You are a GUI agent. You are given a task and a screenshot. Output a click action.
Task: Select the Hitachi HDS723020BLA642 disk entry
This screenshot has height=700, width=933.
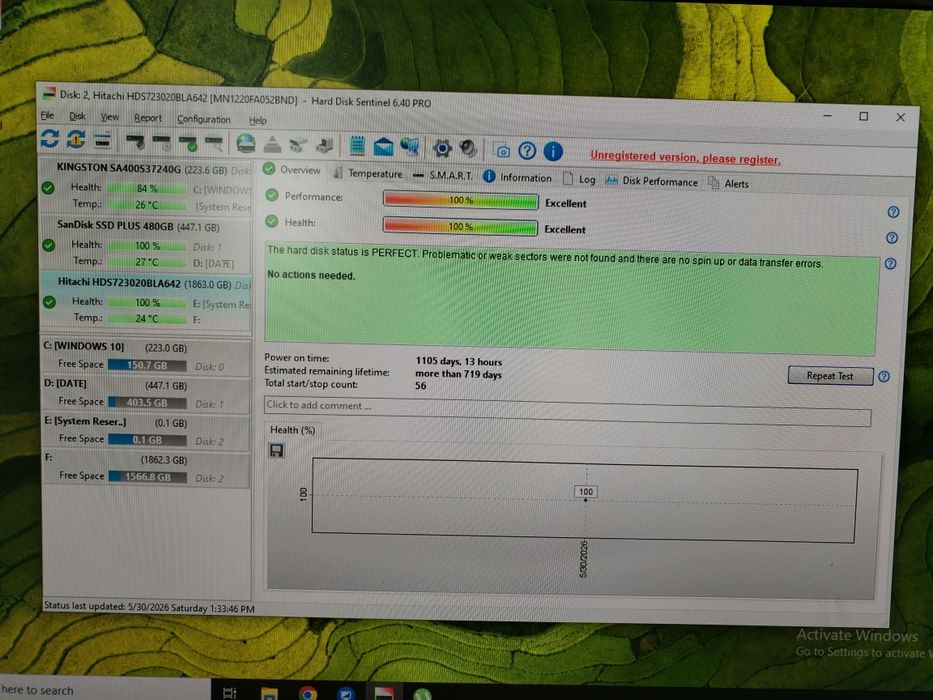click(146, 301)
